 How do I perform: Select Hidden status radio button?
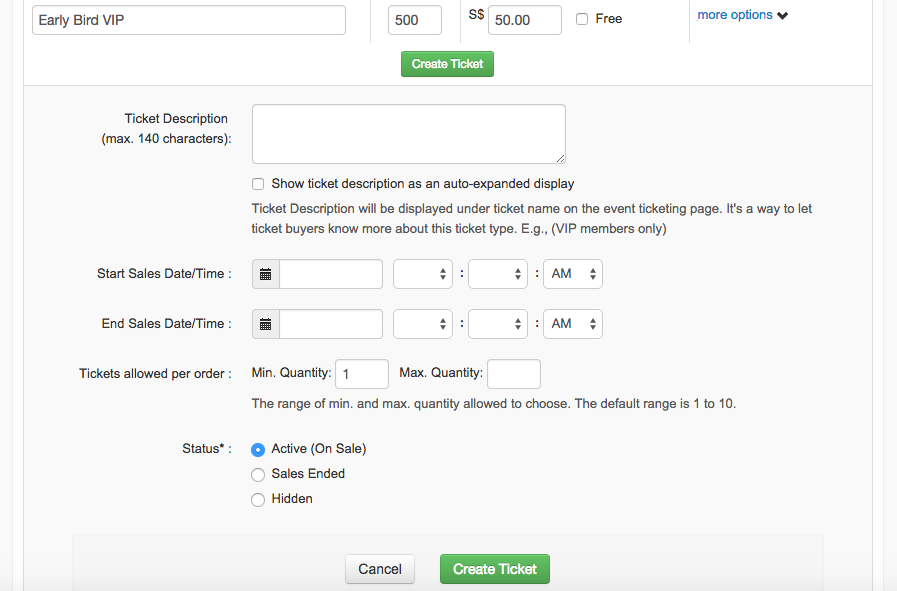point(258,499)
